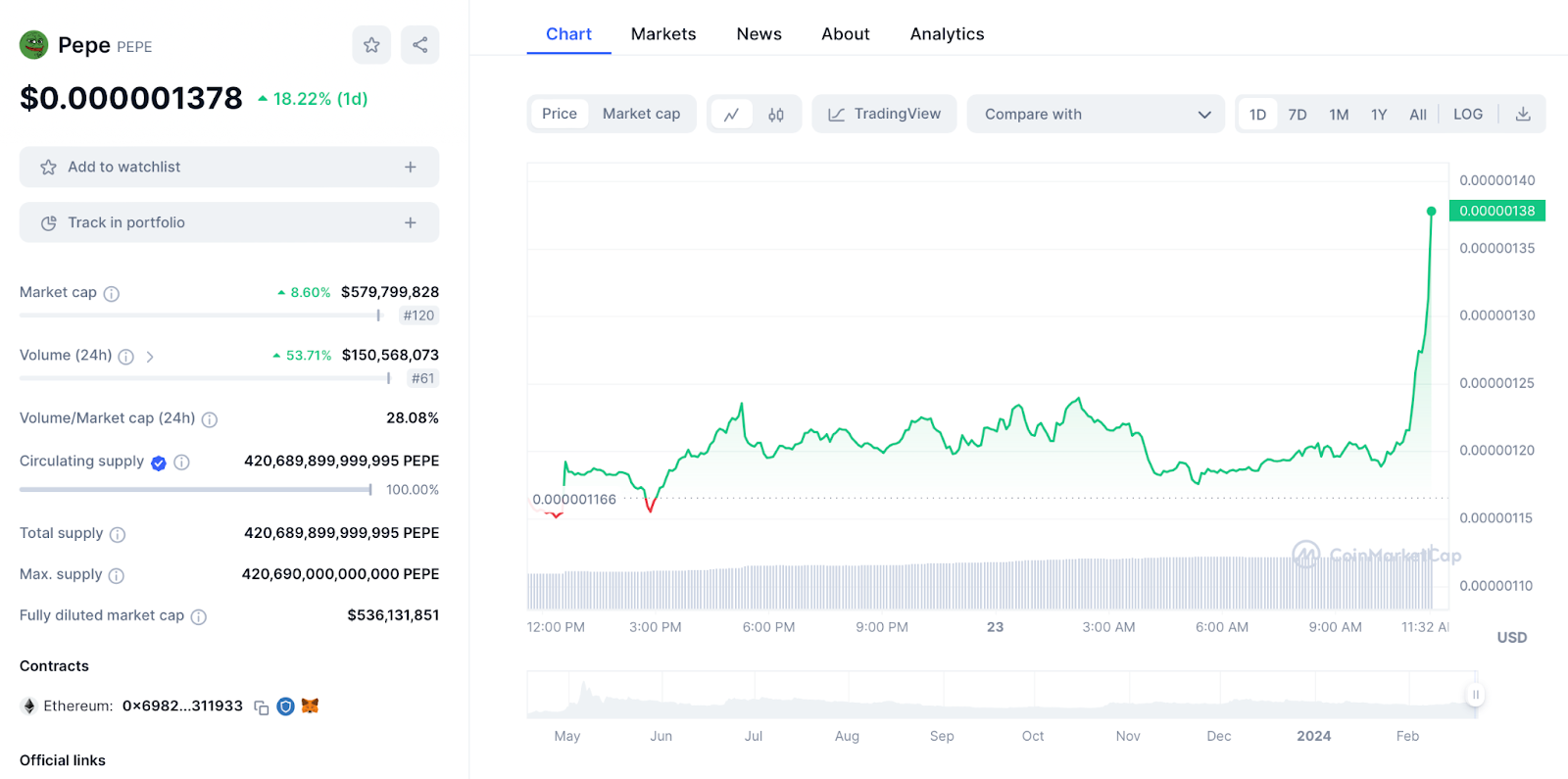Download chart data icon

coord(1523,114)
